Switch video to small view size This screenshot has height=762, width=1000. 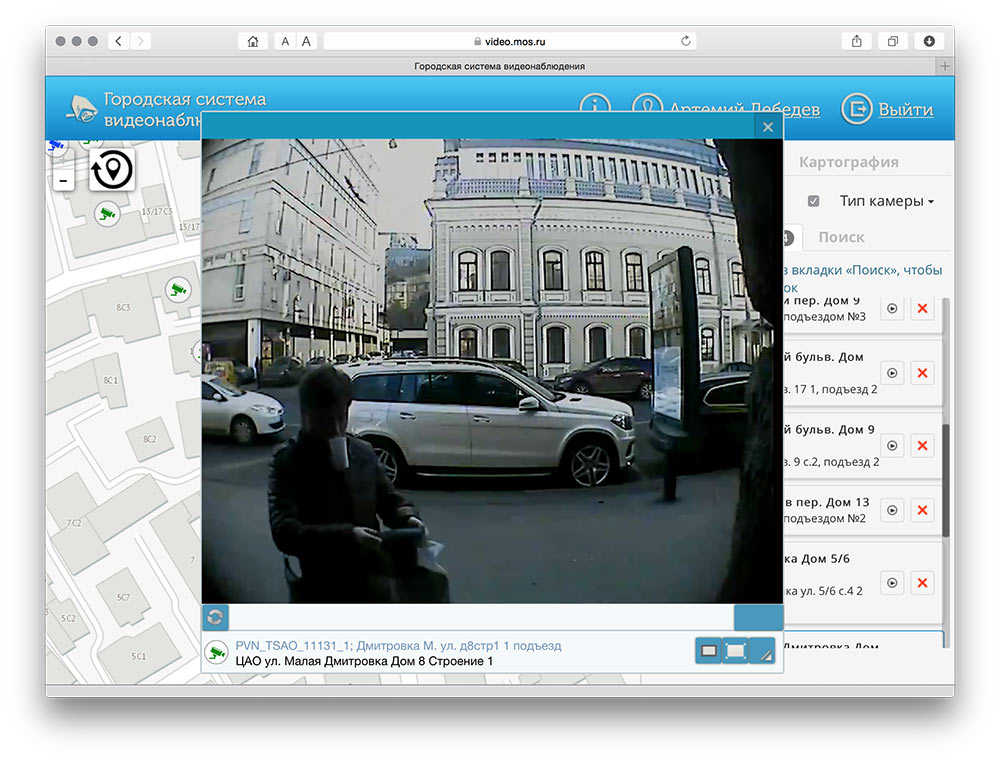pyautogui.click(x=709, y=651)
